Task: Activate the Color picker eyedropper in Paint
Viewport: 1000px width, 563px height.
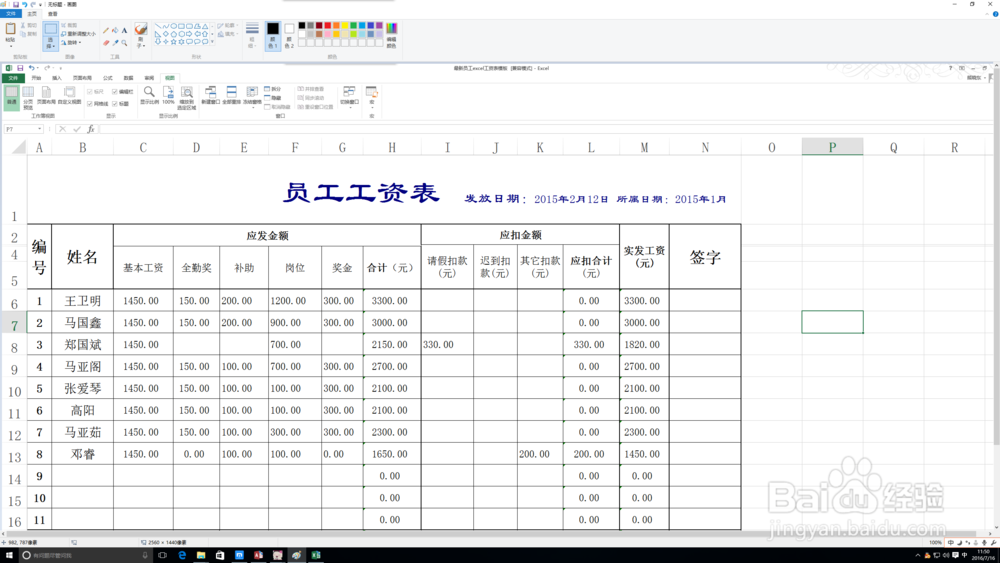Action: (x=115, y=43)
